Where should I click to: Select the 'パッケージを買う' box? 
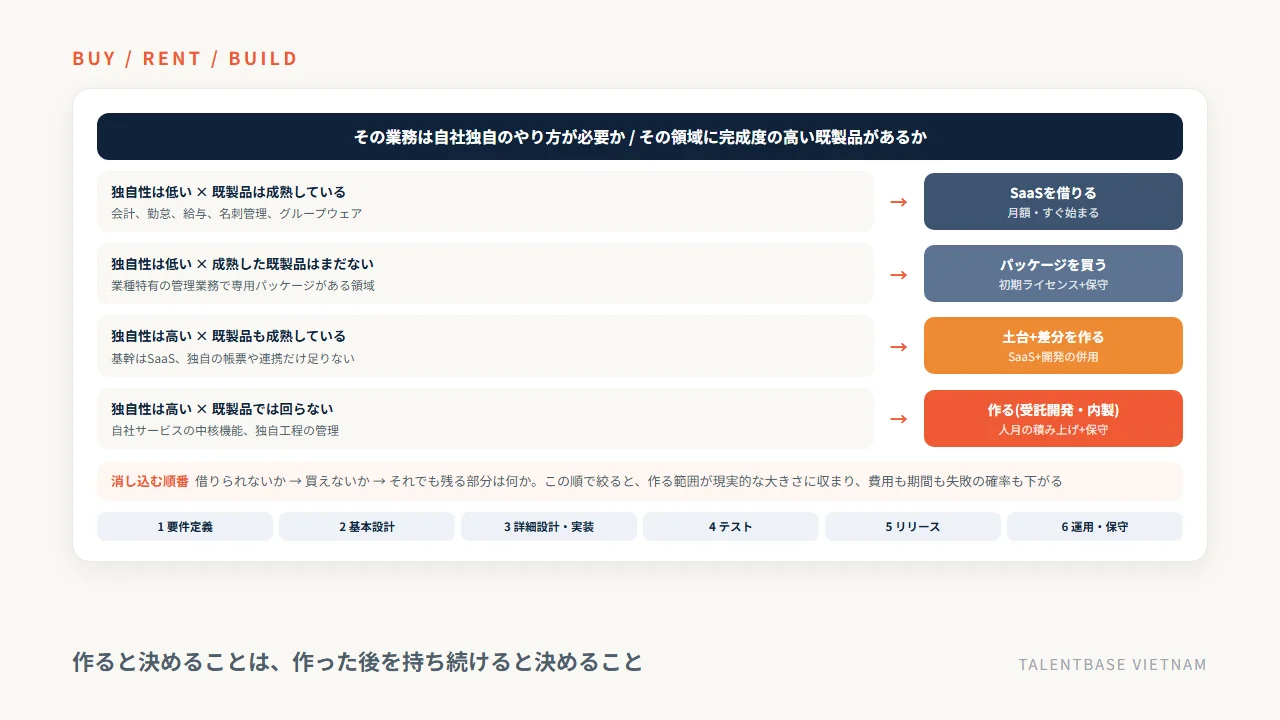(1053, 273)
